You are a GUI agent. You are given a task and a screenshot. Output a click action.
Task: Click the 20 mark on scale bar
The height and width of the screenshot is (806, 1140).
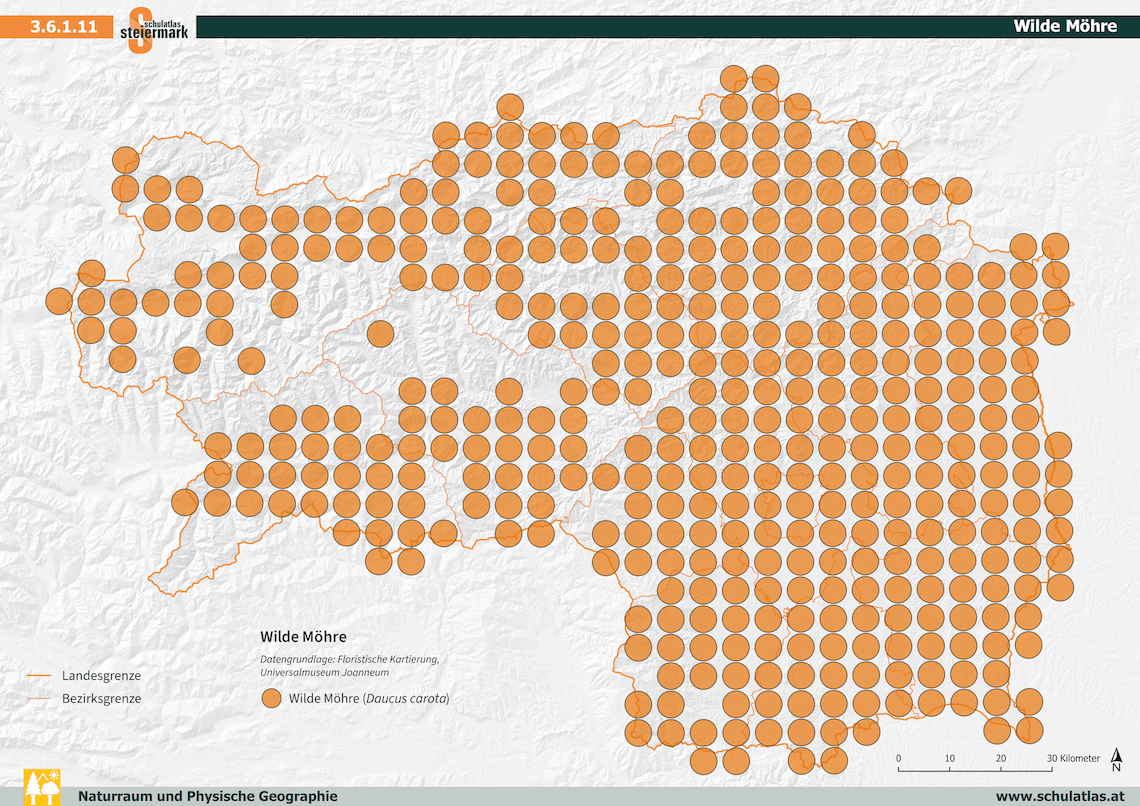(1000, 758)
